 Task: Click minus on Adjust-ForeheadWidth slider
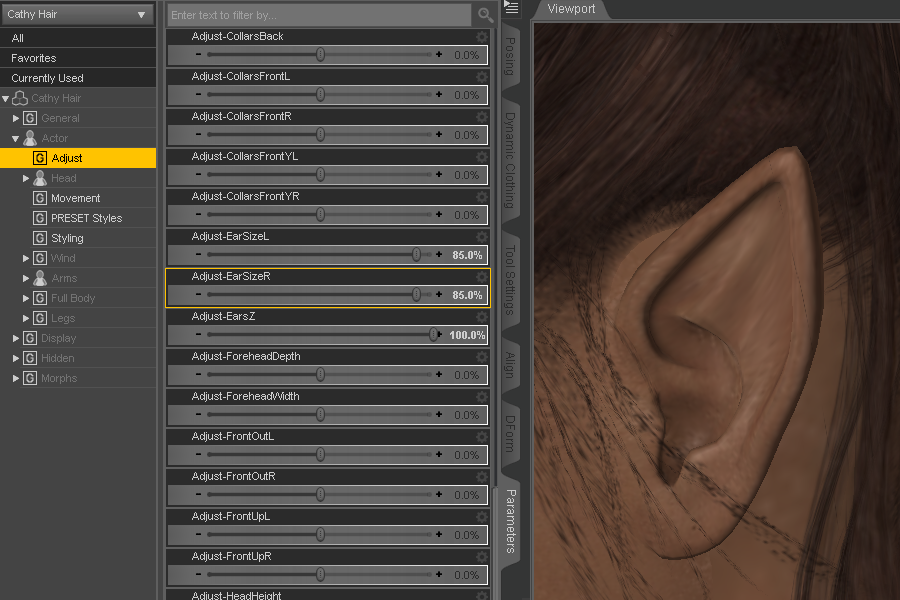(x=198, y=415)
